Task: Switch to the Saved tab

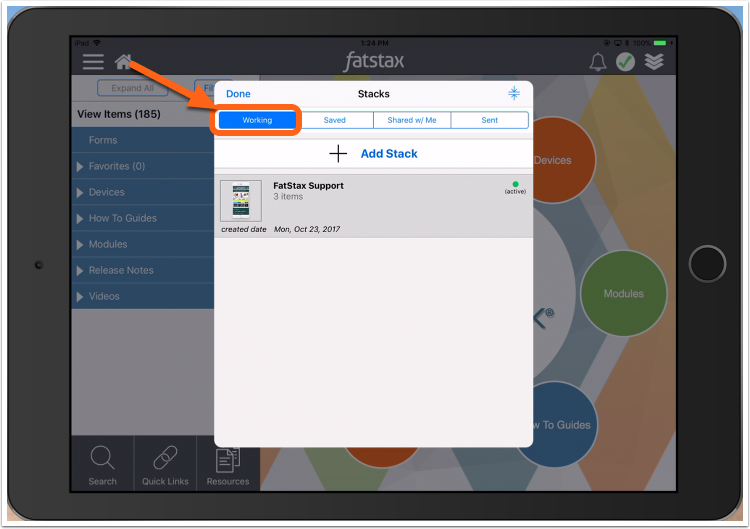Action: [x=334, y=120]
